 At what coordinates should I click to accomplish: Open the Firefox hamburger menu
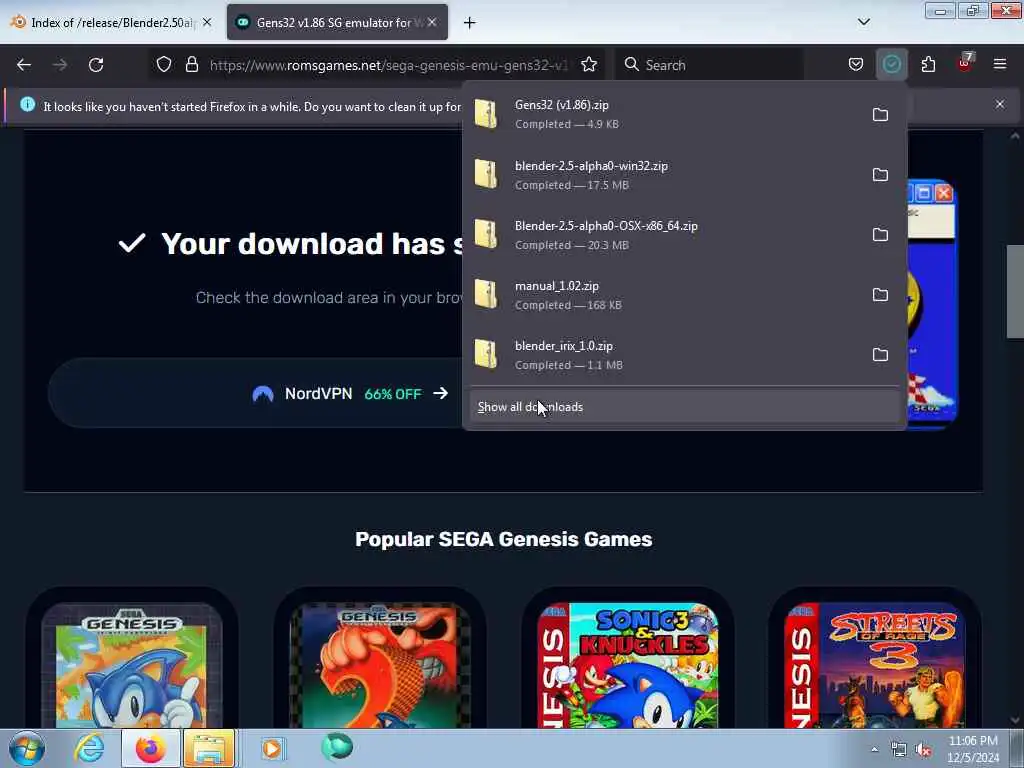click(x=1000, y=64)
